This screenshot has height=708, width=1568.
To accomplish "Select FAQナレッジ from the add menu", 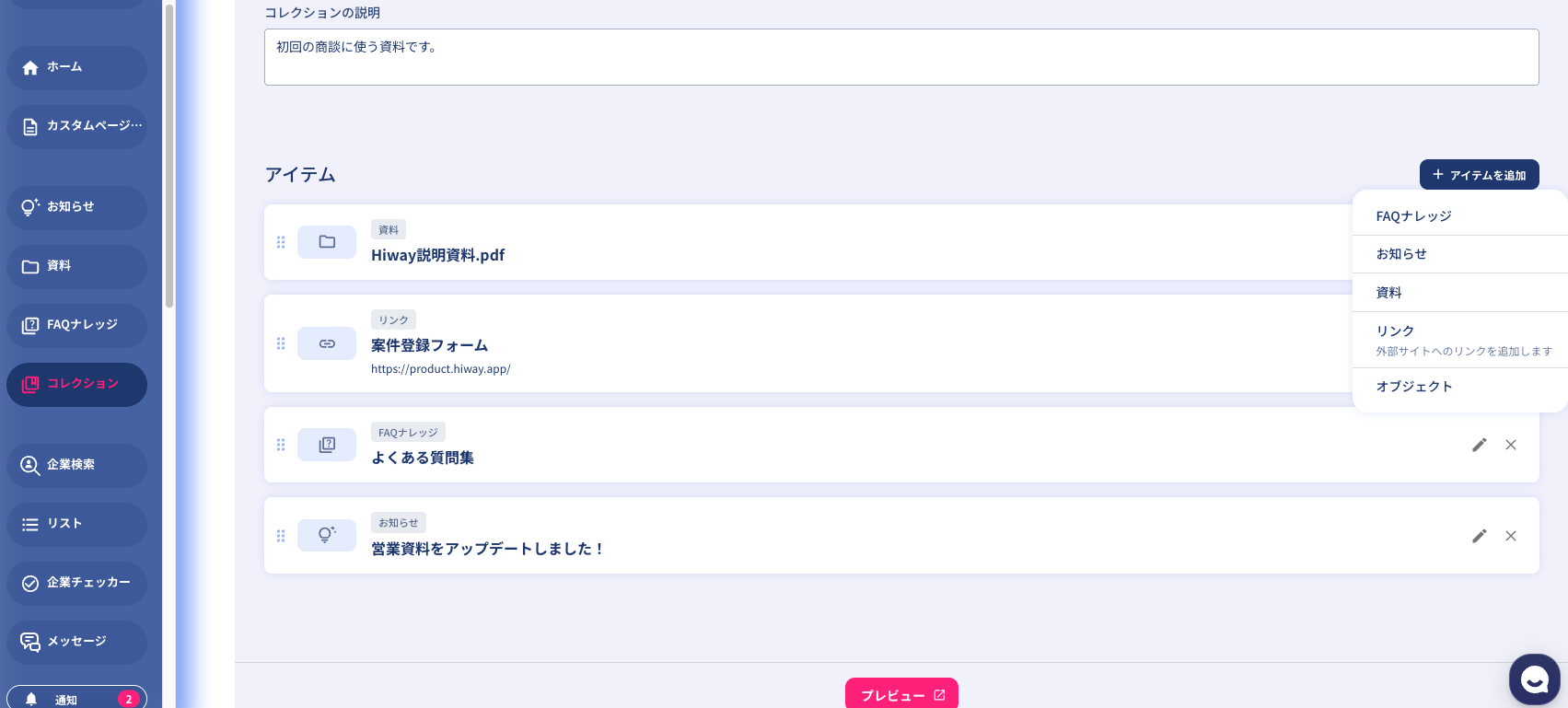I will tap(1413, 216).
